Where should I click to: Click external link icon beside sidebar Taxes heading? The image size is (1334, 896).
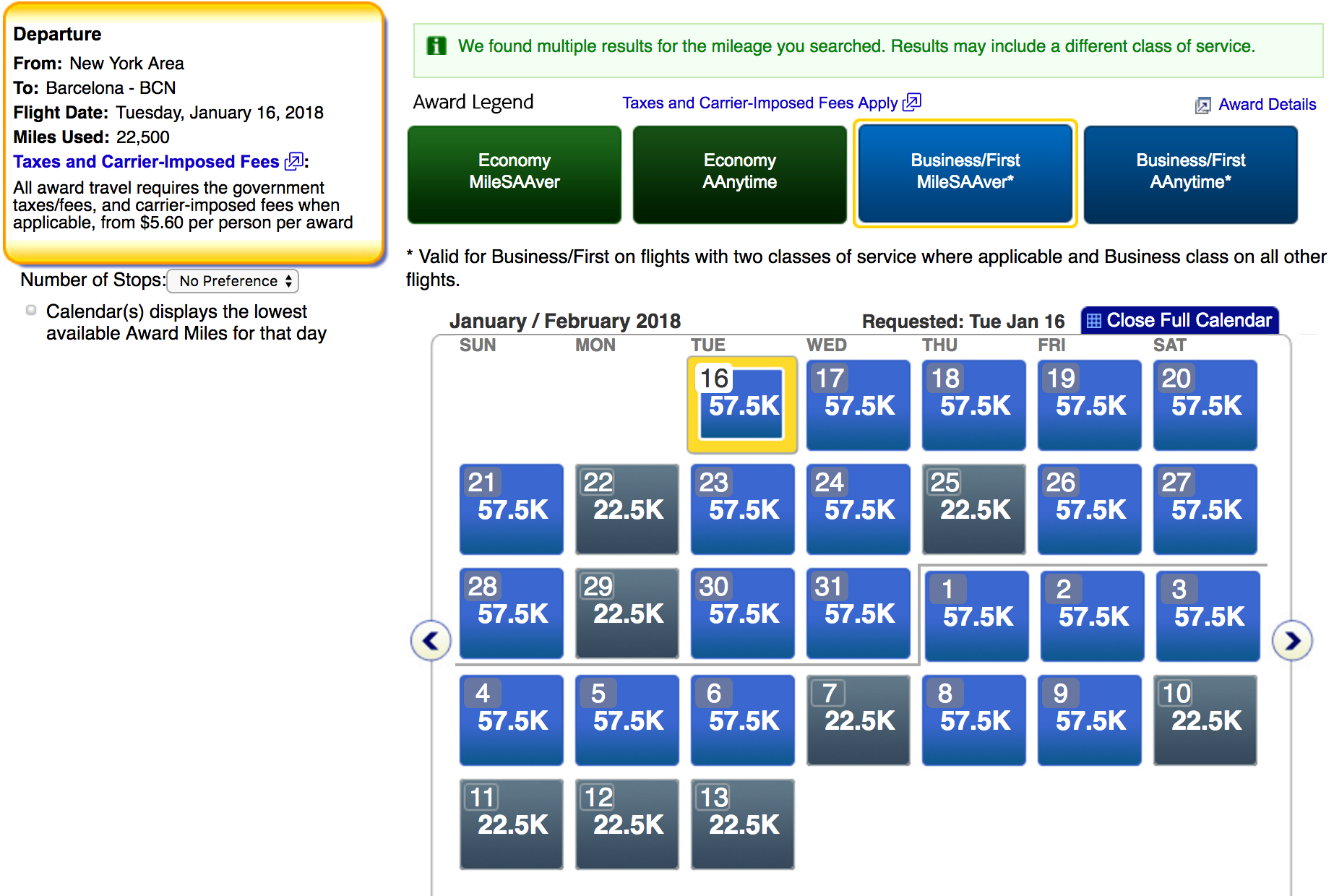293,161
